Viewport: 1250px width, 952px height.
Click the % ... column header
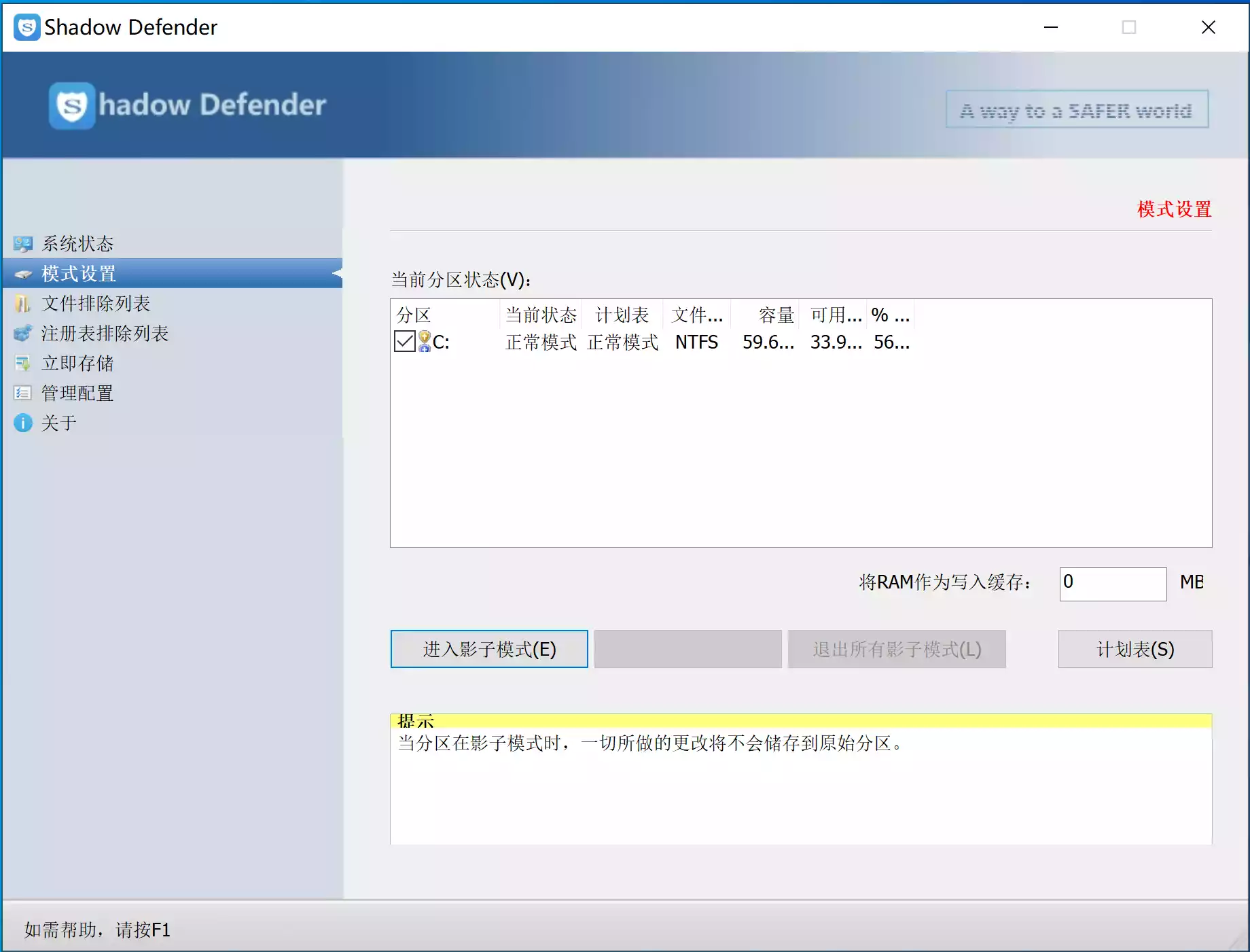coord(890,315)
